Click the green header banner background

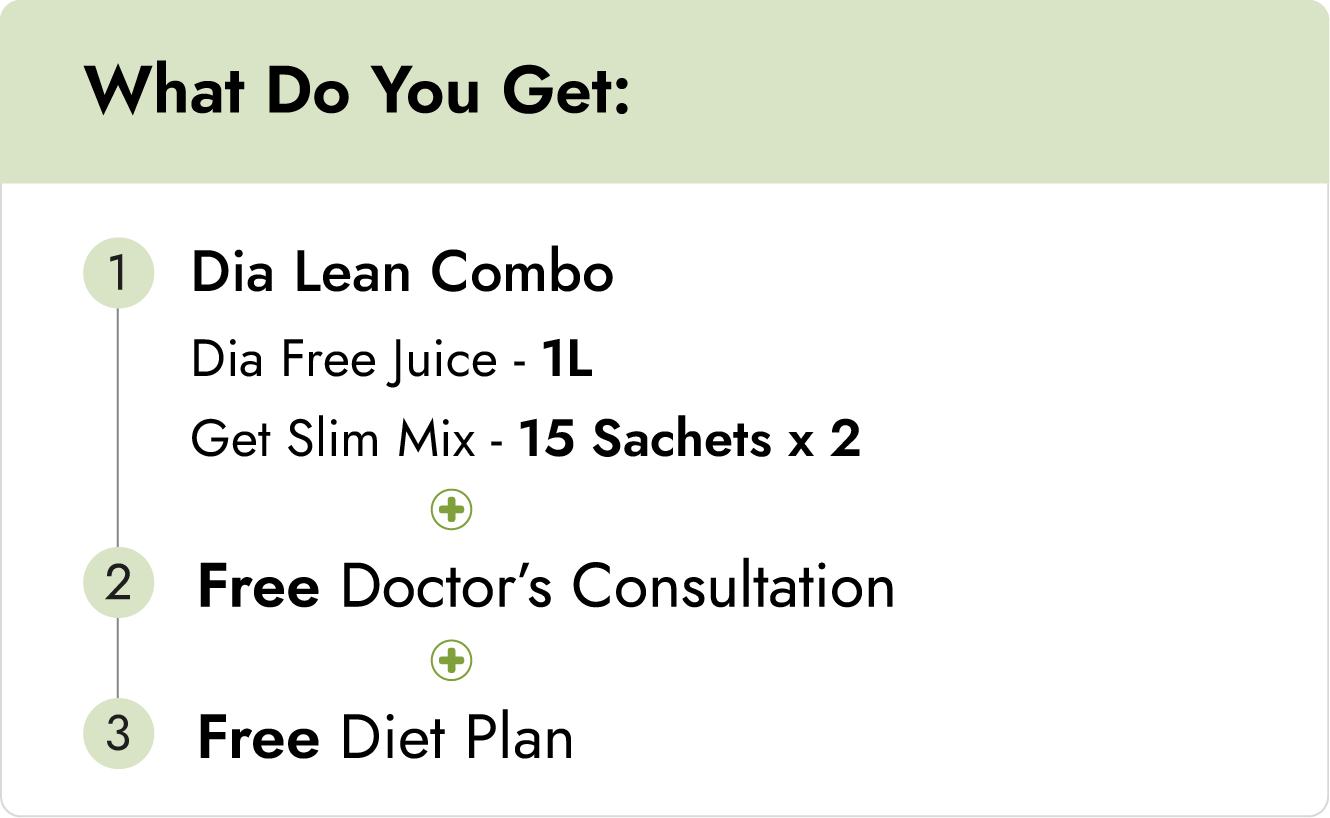(980, 92)
